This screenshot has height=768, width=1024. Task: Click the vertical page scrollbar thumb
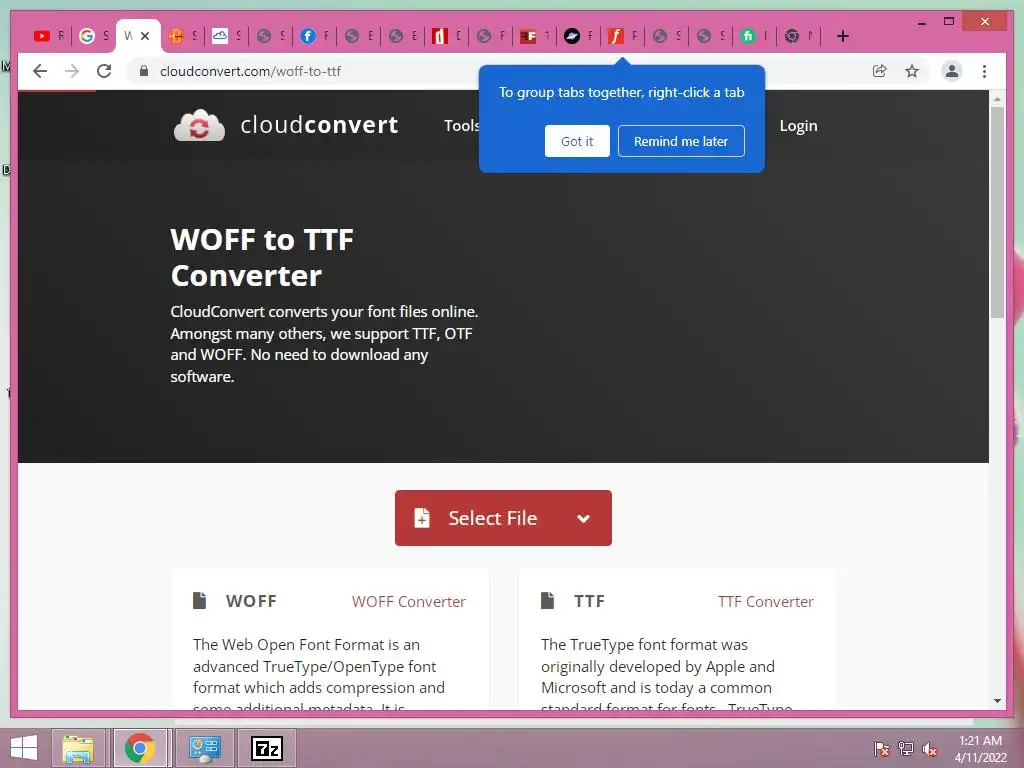click(x=997, y=212)
